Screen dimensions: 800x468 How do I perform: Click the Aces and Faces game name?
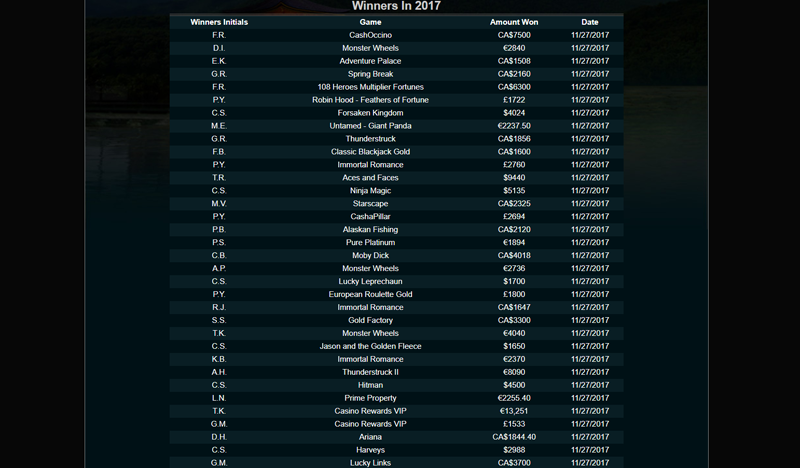coord(370,178)
